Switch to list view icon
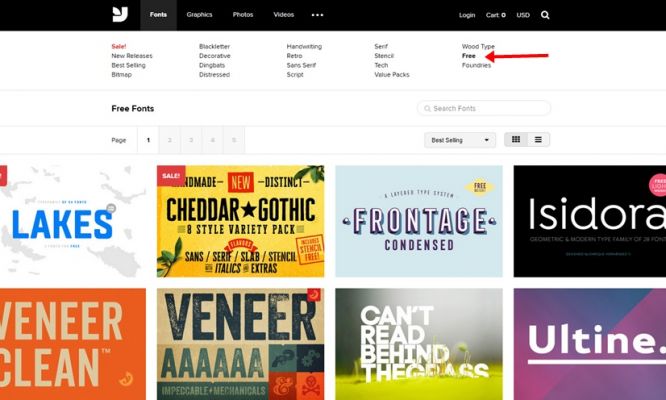 (x=538, y=139)
